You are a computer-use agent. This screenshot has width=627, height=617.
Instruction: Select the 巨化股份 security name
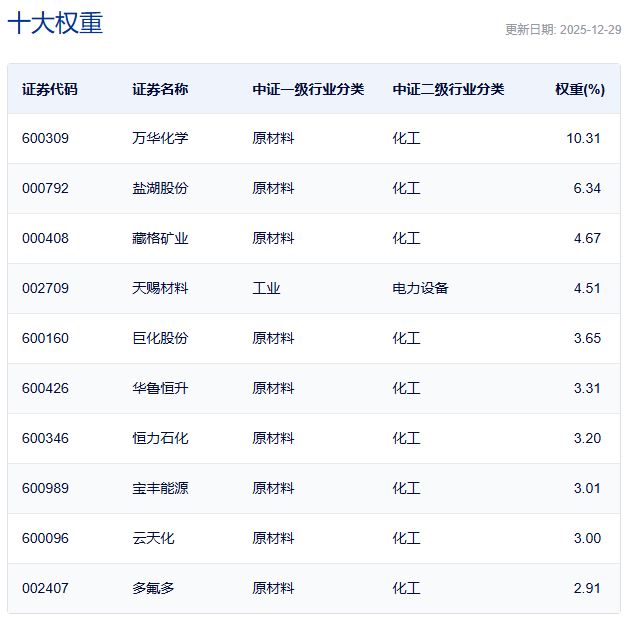pos(159,338)
